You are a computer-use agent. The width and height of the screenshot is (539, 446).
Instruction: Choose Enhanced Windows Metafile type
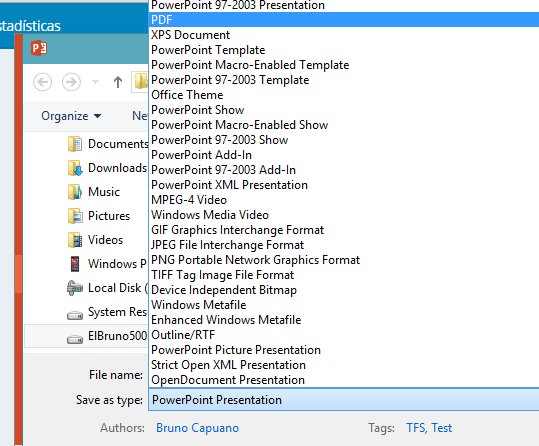point(344,320)
